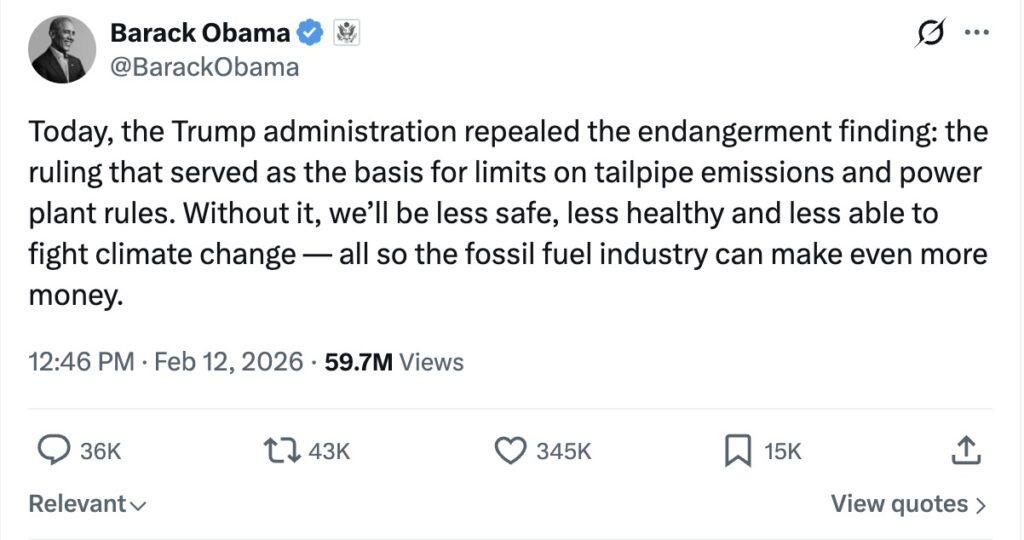Open View quotes with chevron
This screenshot has width=1024, height=540.
point(908,505)
